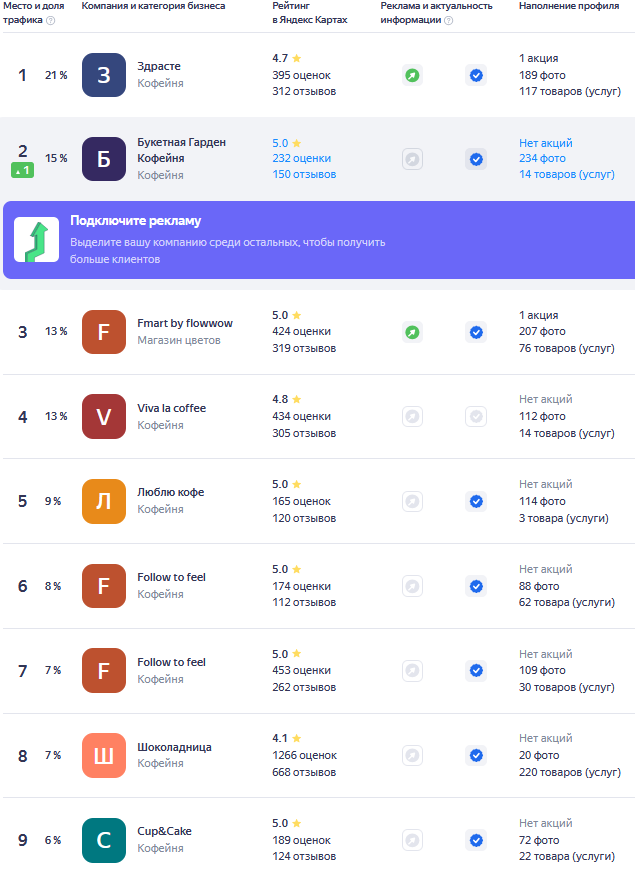Open the 232 оценки link
635x875 pixels.
(x=301, y=158)
